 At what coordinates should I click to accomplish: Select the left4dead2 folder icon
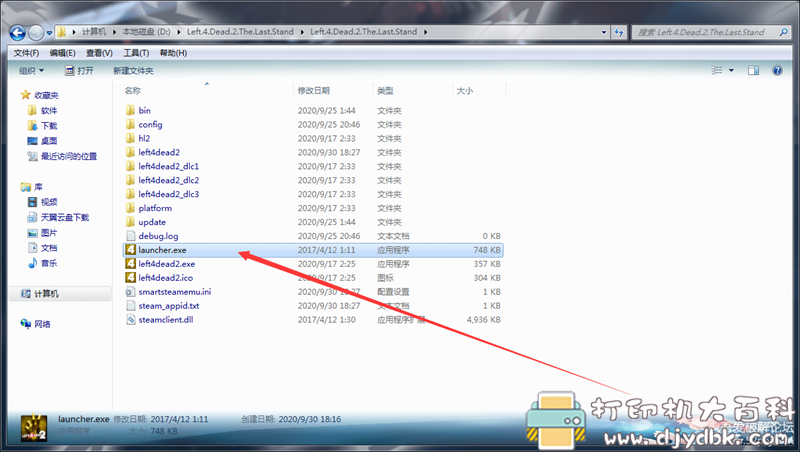click(131, 152)
